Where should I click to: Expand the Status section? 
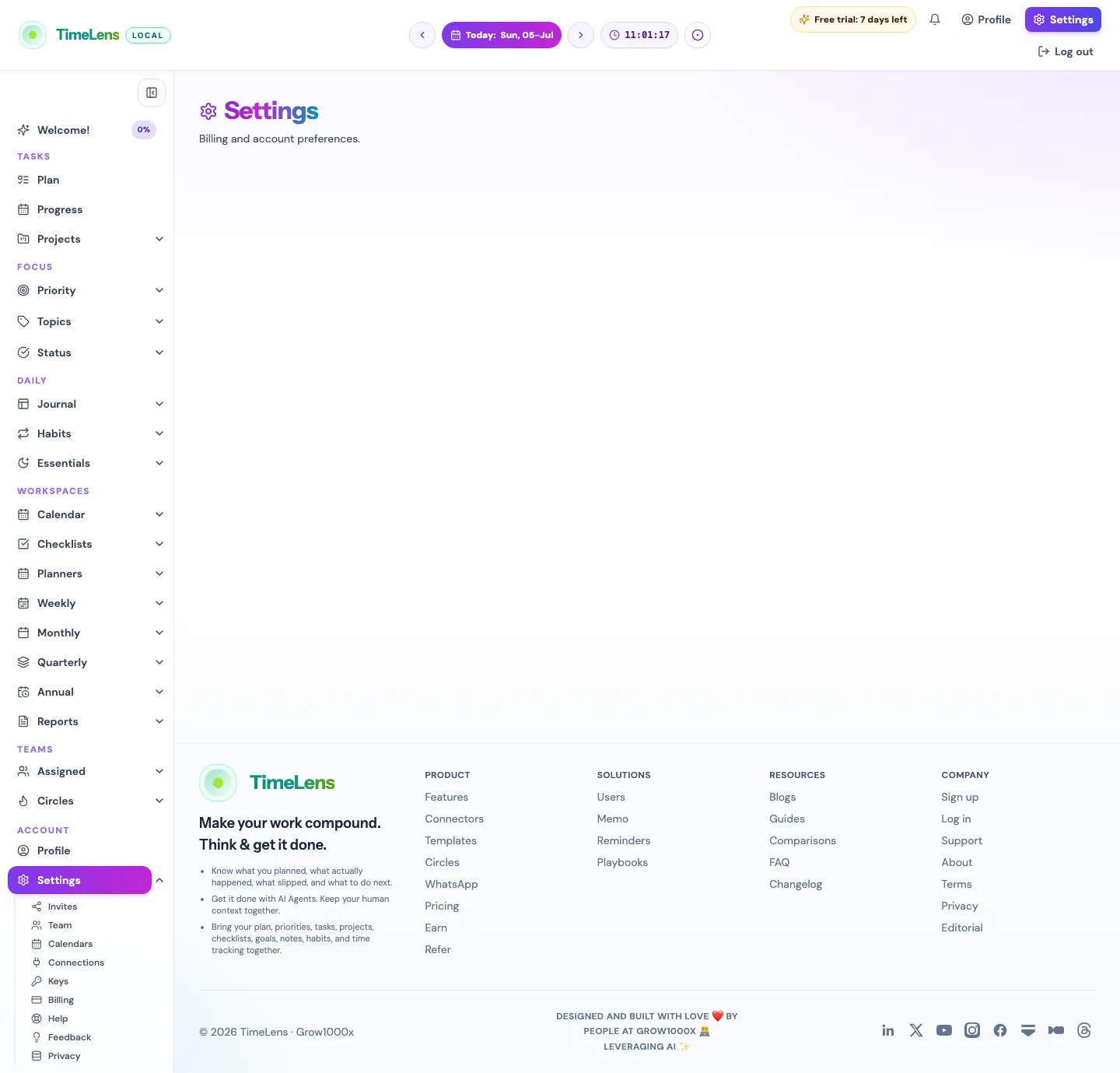(159, 352)
